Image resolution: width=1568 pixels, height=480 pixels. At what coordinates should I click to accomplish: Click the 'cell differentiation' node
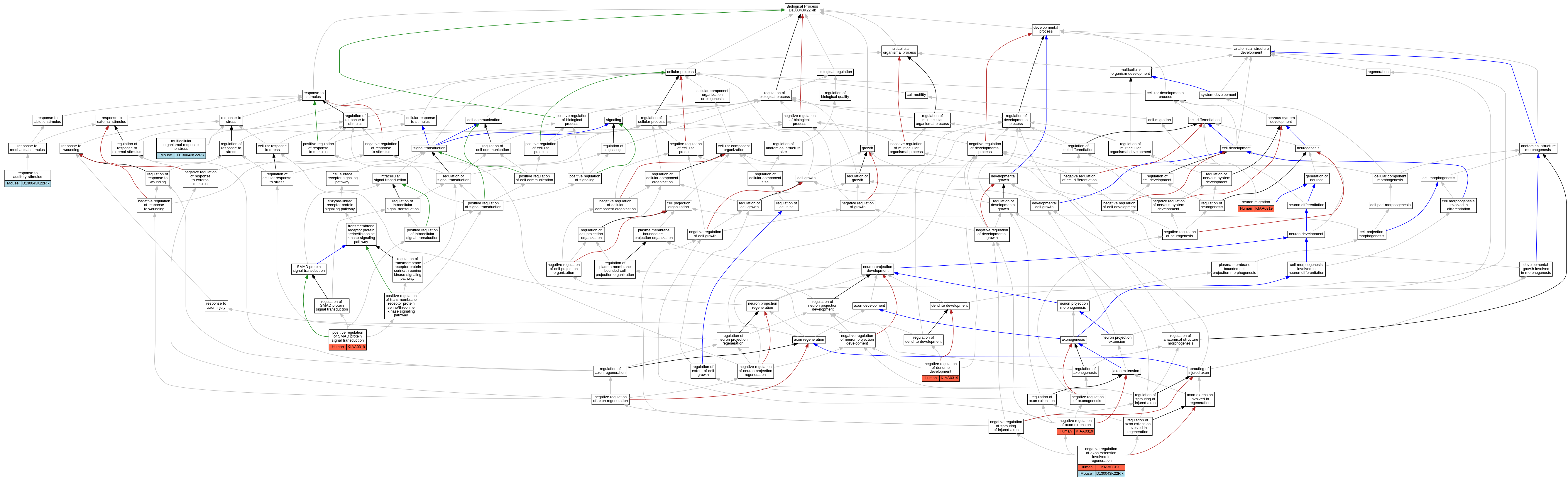pos(1205,120)
